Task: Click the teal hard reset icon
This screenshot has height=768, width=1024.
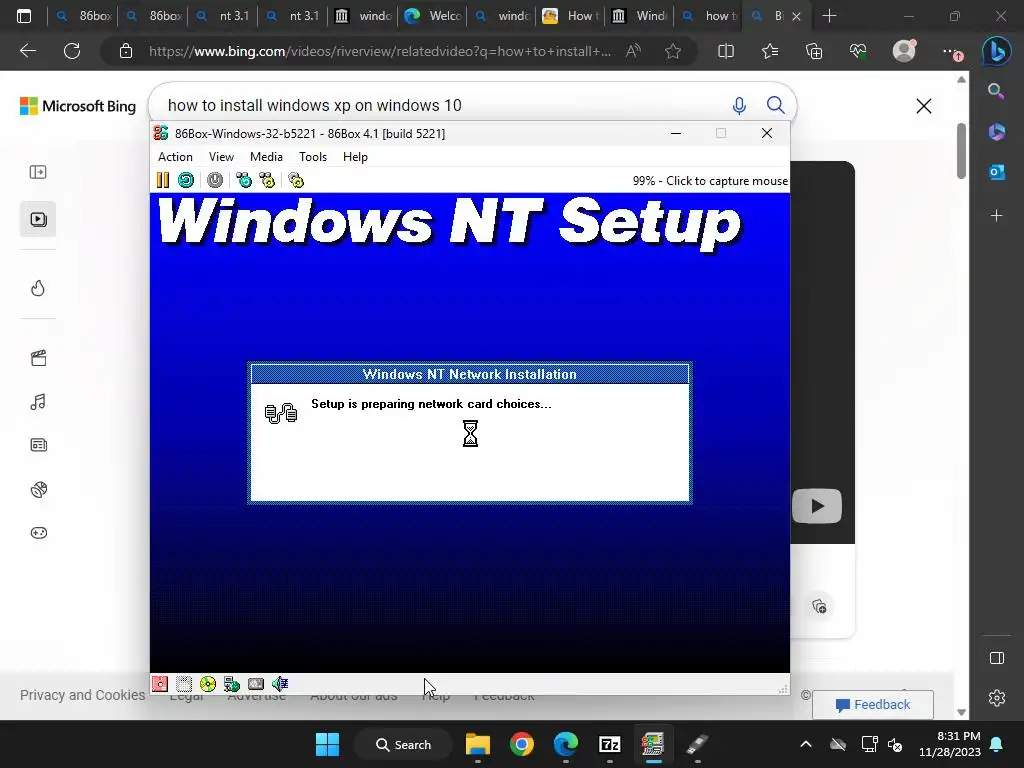Action: tap(185, 180)
